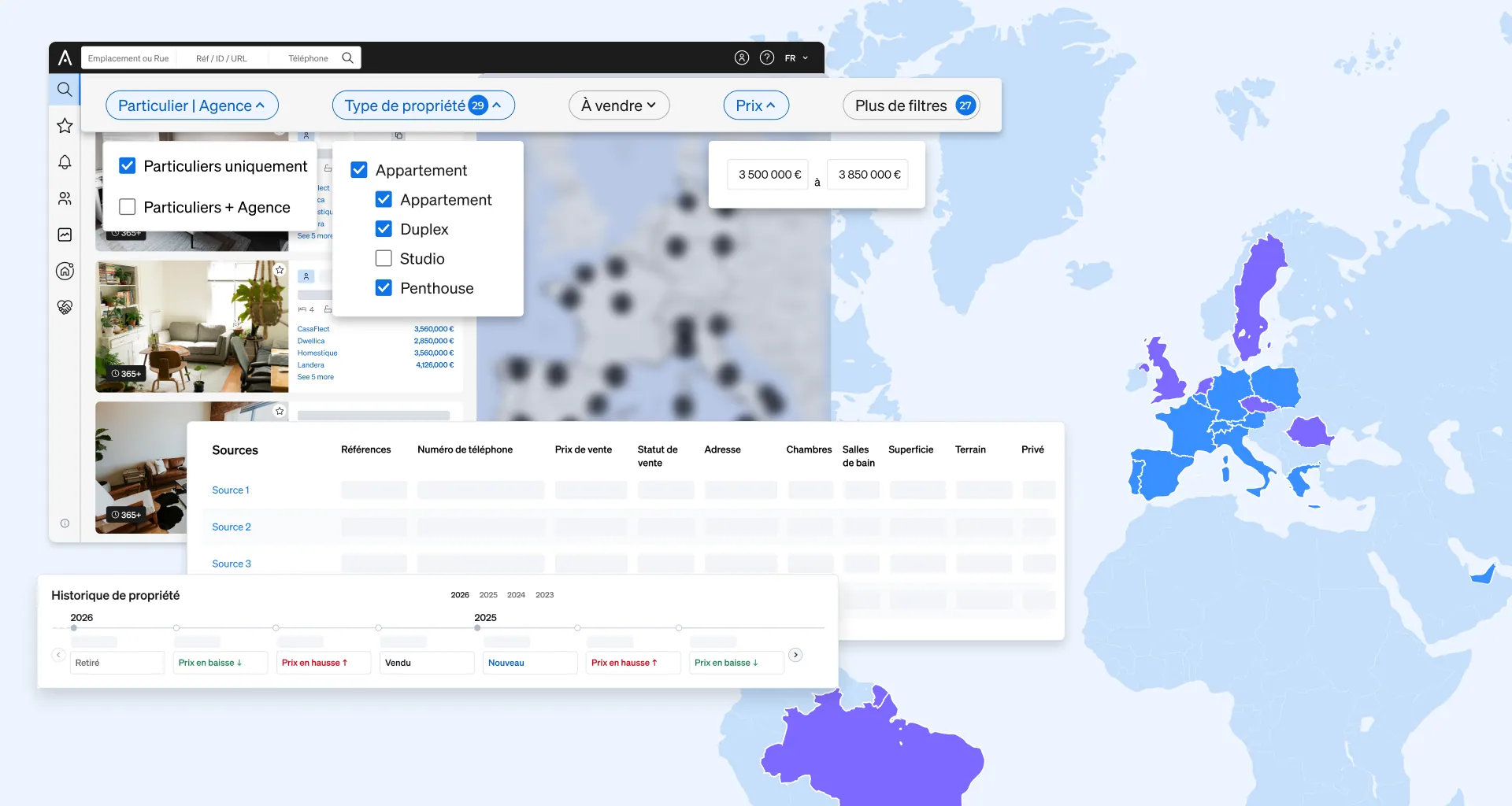Open the Dwellica source link
The image size is (1512, 806).
[311, 341]
